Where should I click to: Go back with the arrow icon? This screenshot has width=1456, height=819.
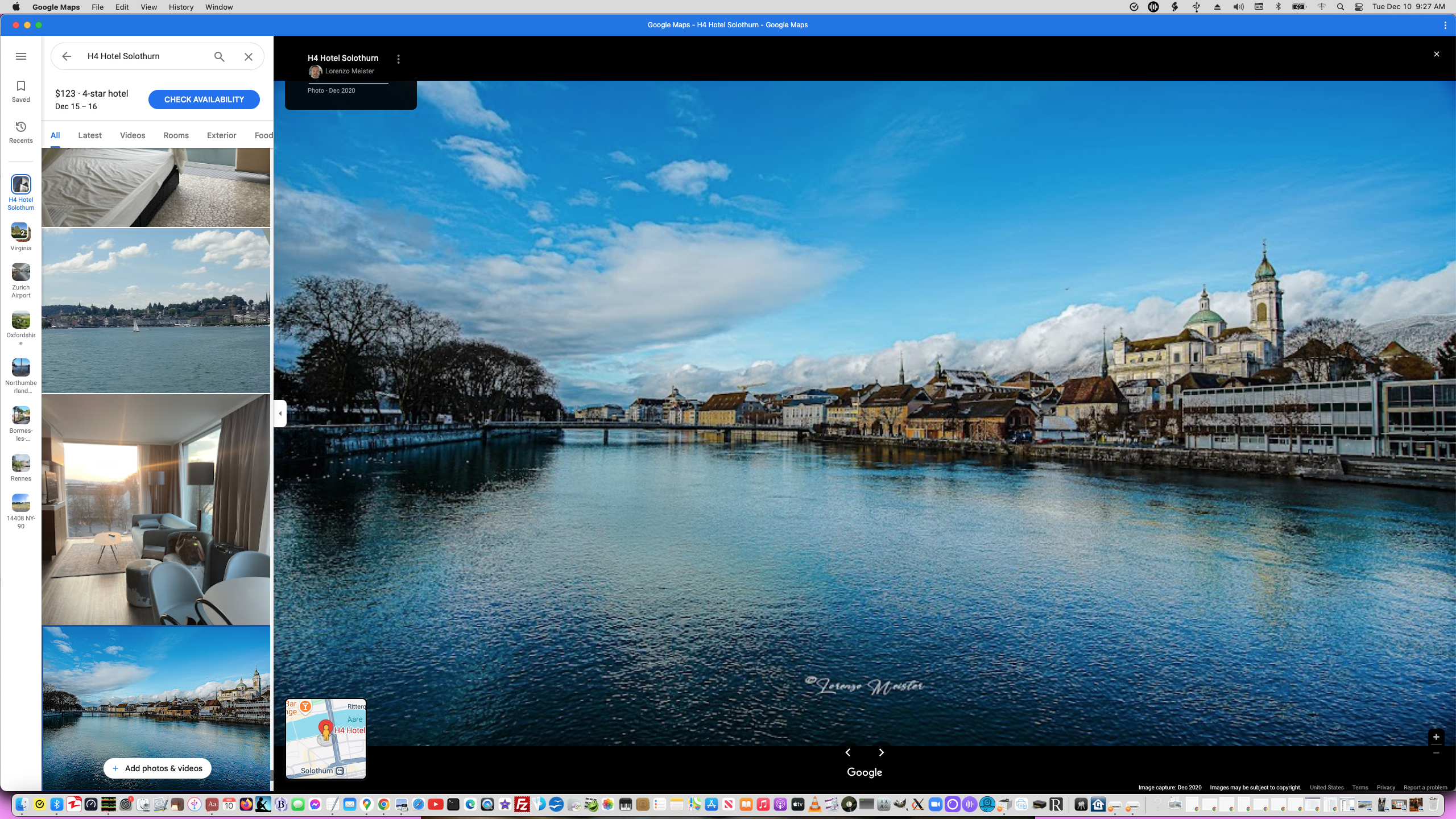coord(67,56)
